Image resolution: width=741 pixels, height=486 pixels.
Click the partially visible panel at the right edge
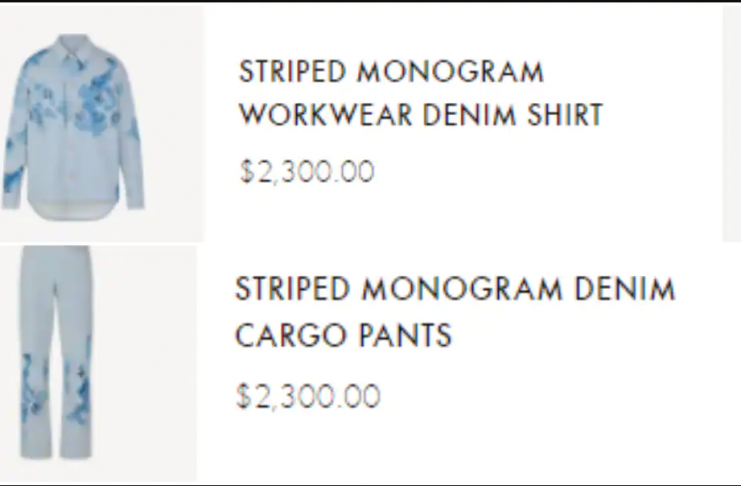(731, 123)
